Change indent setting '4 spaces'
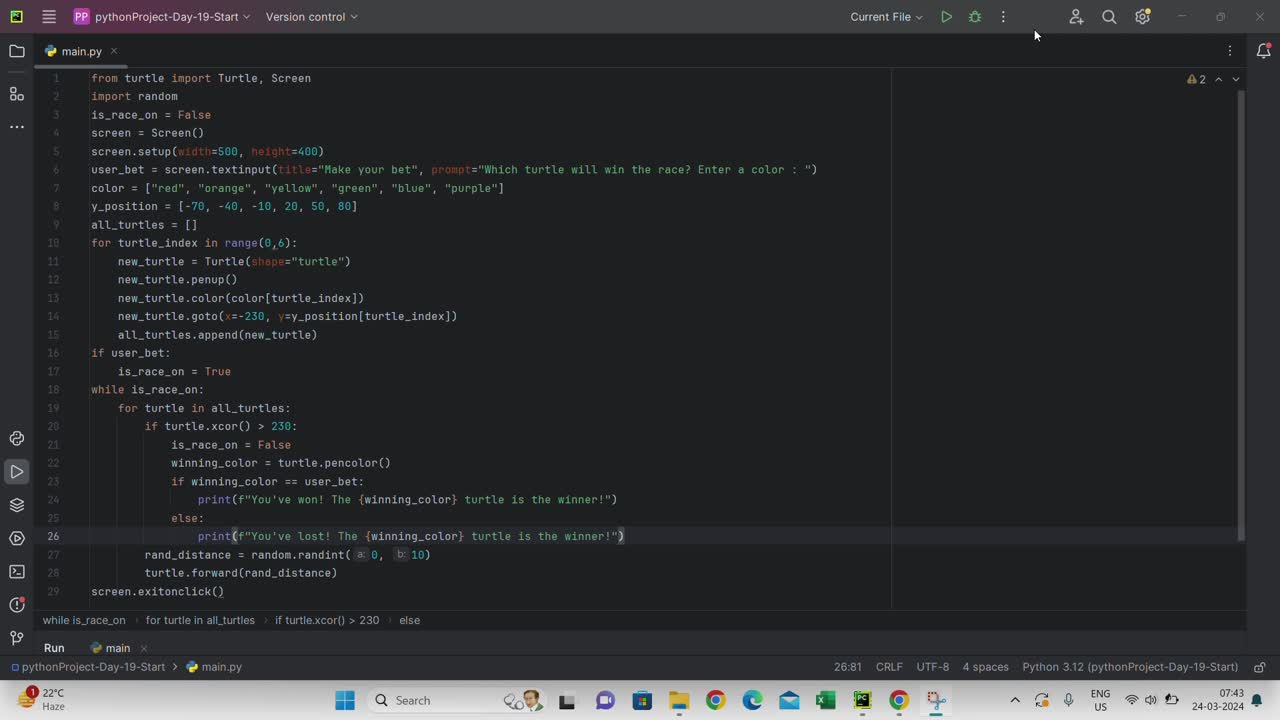The height and width of the screenshot is (720, 1280). (986, 667)
